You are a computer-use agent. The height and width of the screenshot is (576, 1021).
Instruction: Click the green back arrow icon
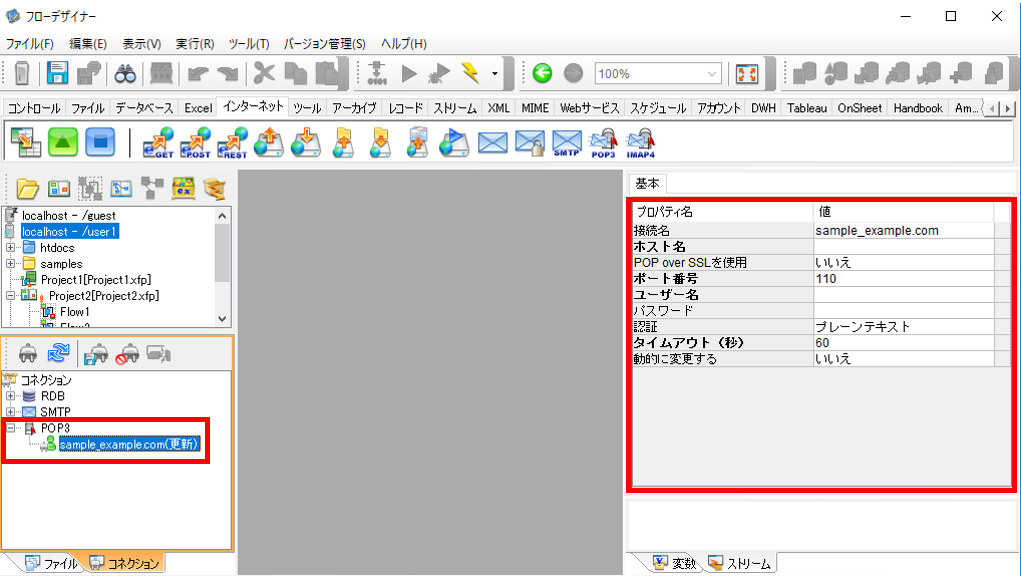tap(542, 73)
